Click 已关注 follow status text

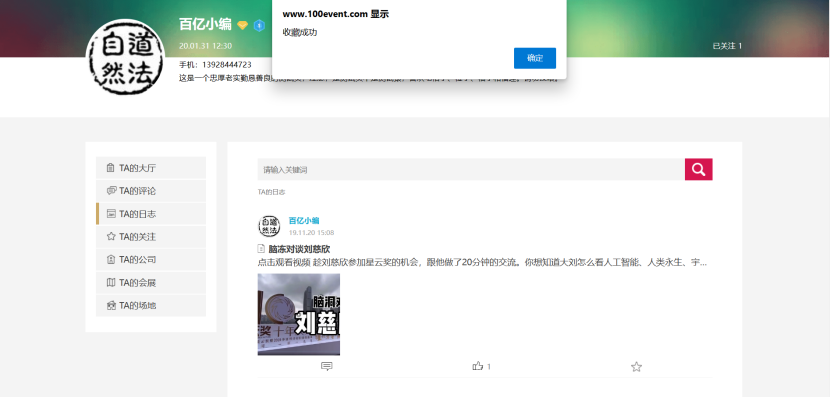tap(727, 46)
